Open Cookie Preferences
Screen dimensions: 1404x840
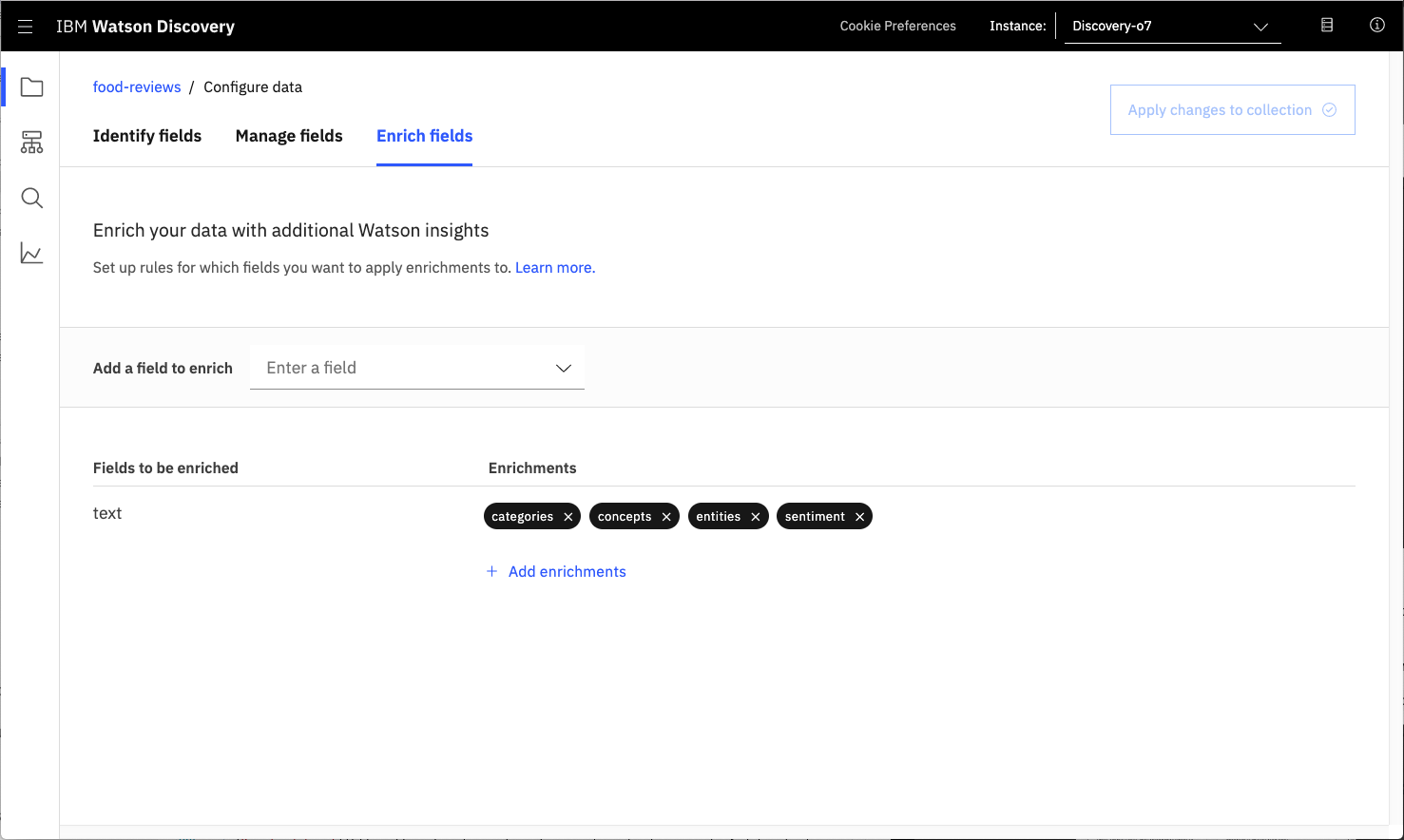(898, 26)
